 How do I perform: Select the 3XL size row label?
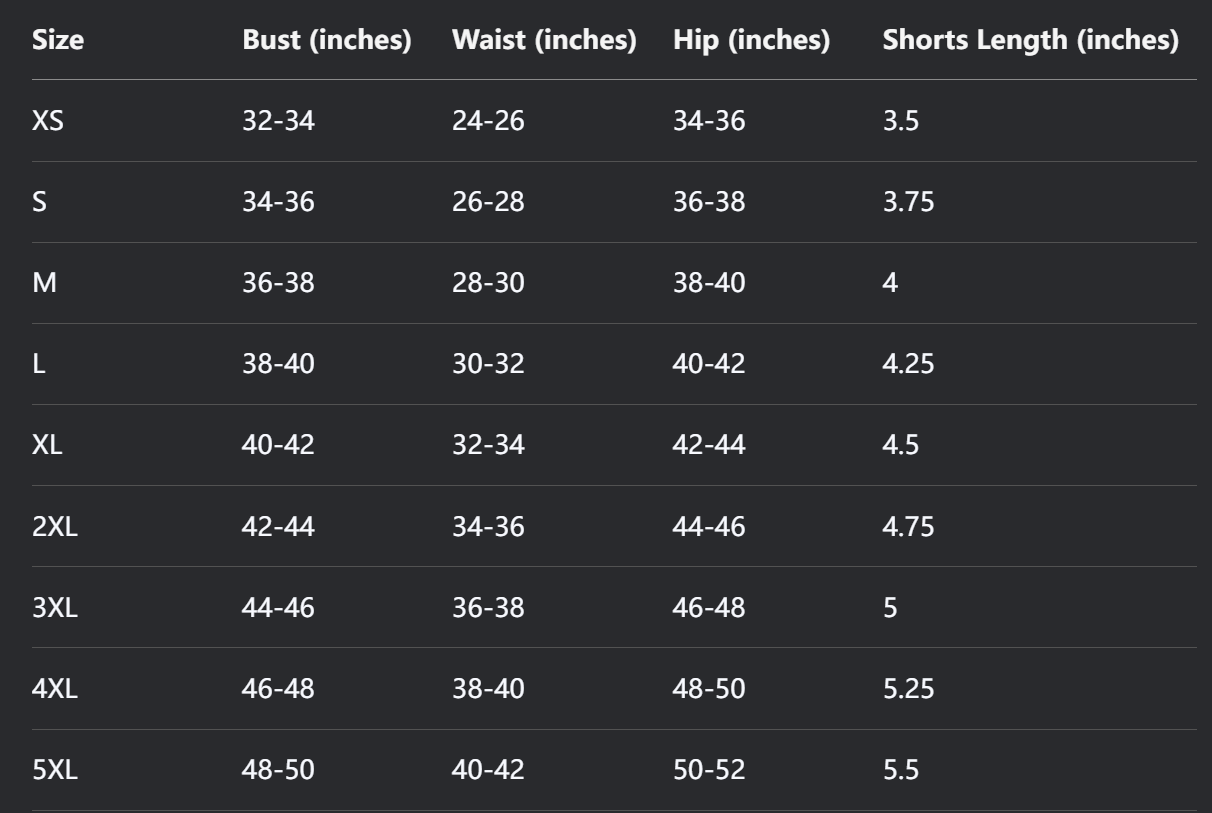[56, 608]
